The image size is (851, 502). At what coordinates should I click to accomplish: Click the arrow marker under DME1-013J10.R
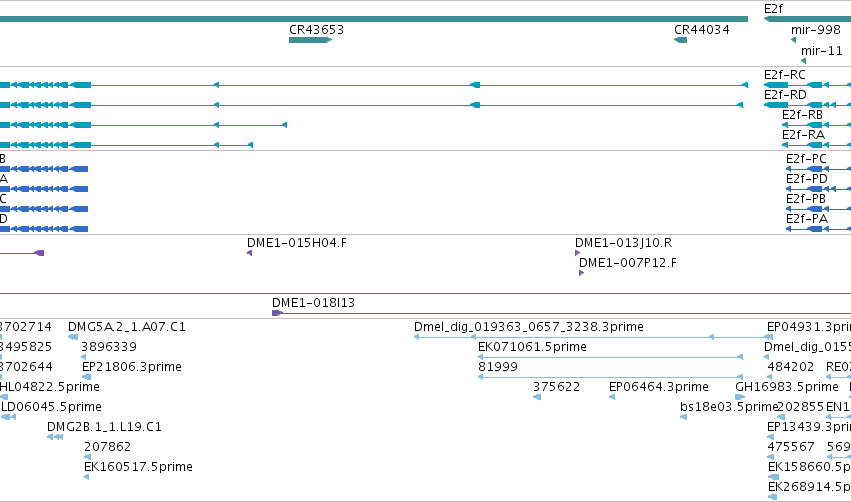pyautogui.click(x=577, y=253)
